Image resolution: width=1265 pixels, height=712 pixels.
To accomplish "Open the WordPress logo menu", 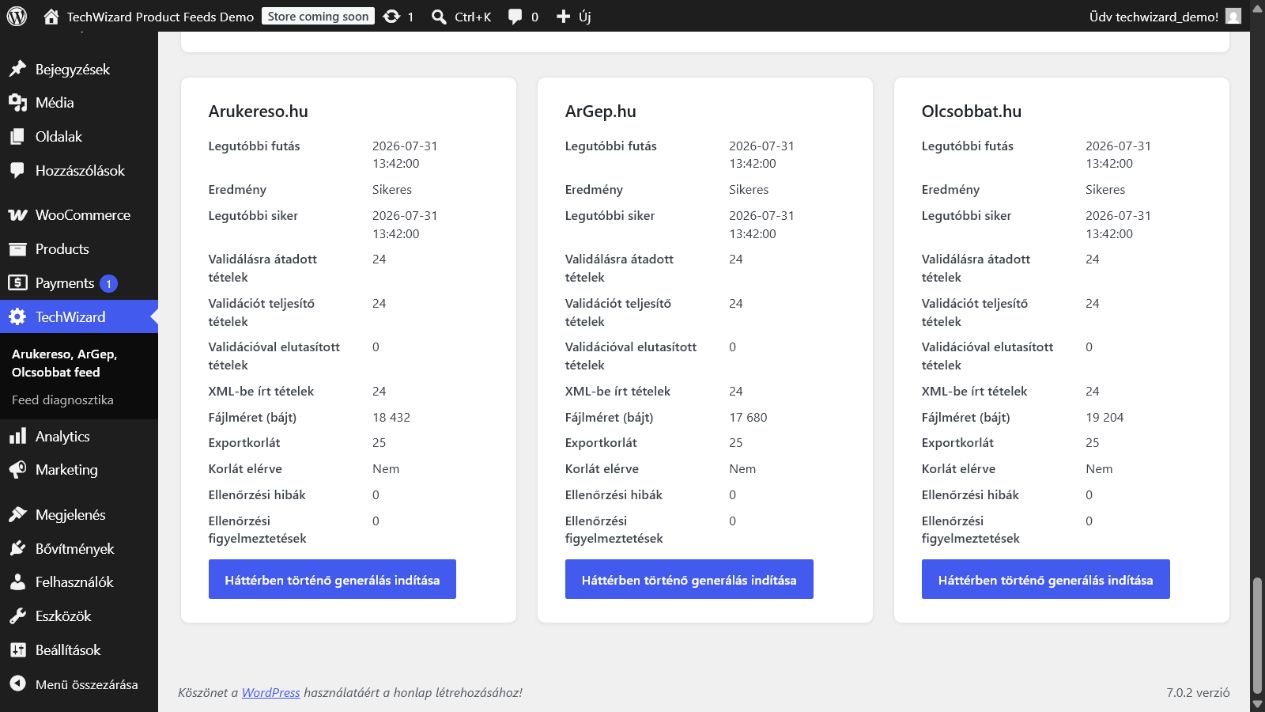I will click(16, 16).
